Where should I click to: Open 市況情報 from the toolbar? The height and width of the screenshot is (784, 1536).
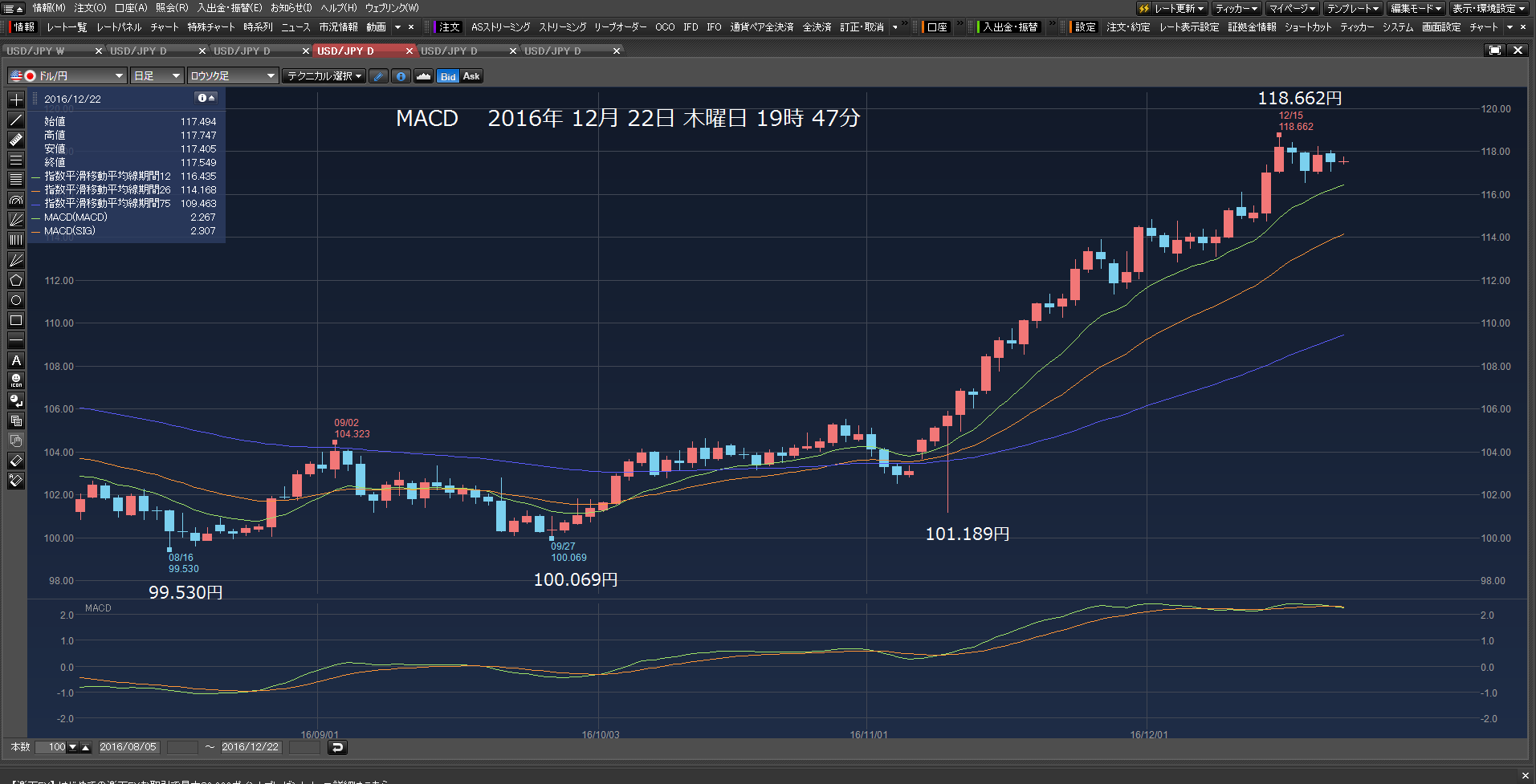(x=338, y=27)
